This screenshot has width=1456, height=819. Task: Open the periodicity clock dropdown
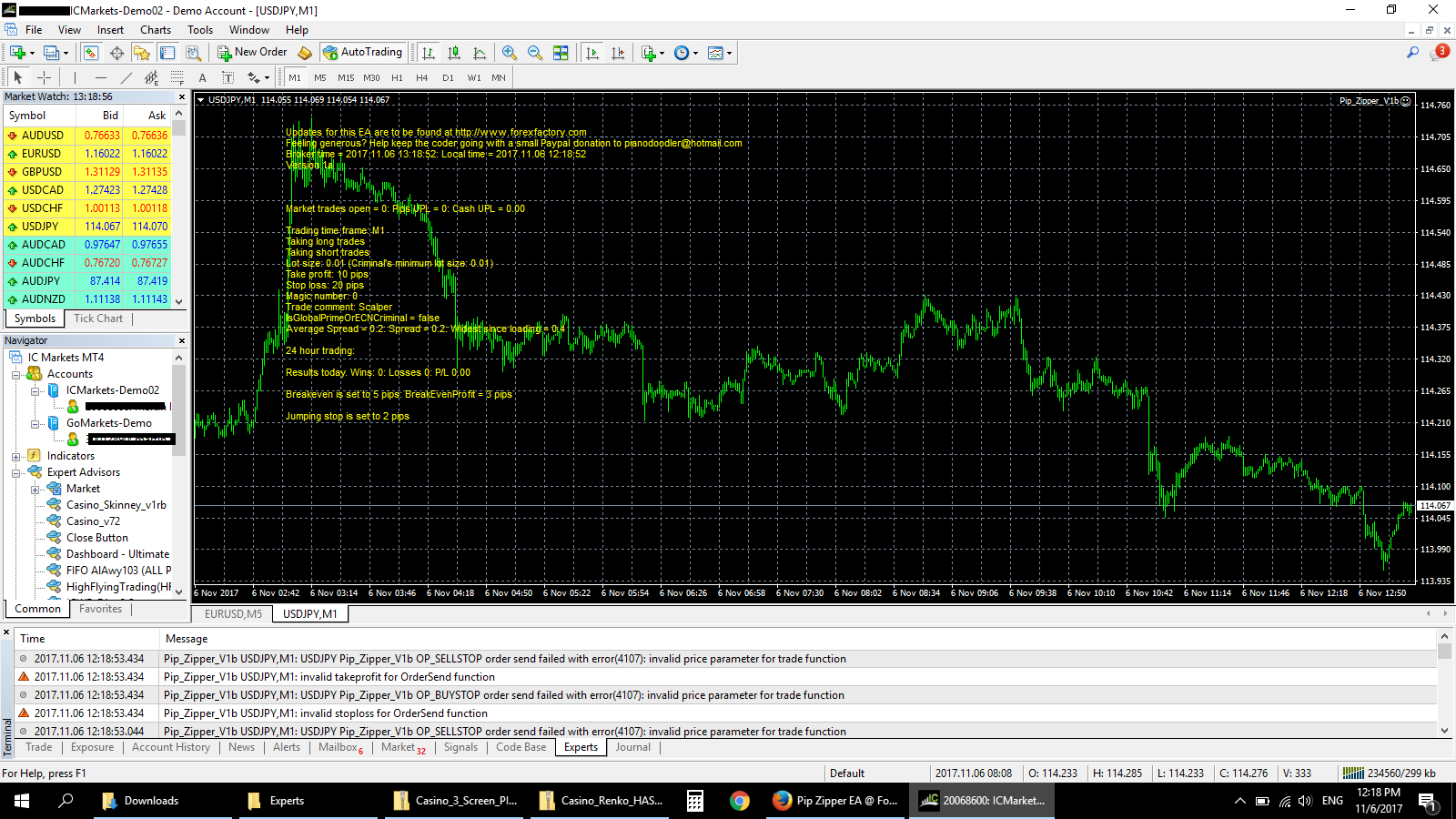point(685,53)
